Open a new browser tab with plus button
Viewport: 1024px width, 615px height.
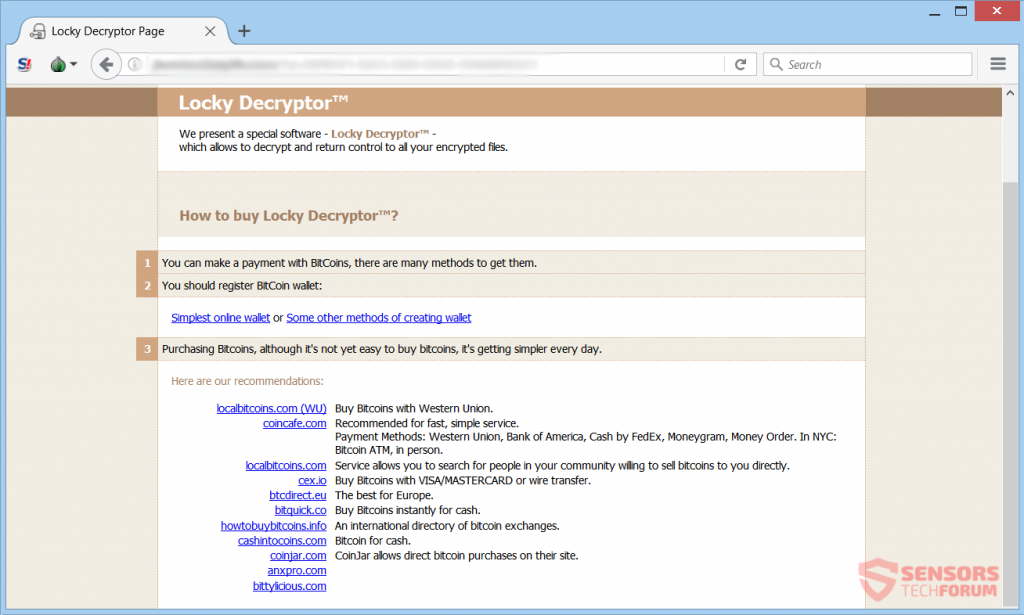click(244, 31)
